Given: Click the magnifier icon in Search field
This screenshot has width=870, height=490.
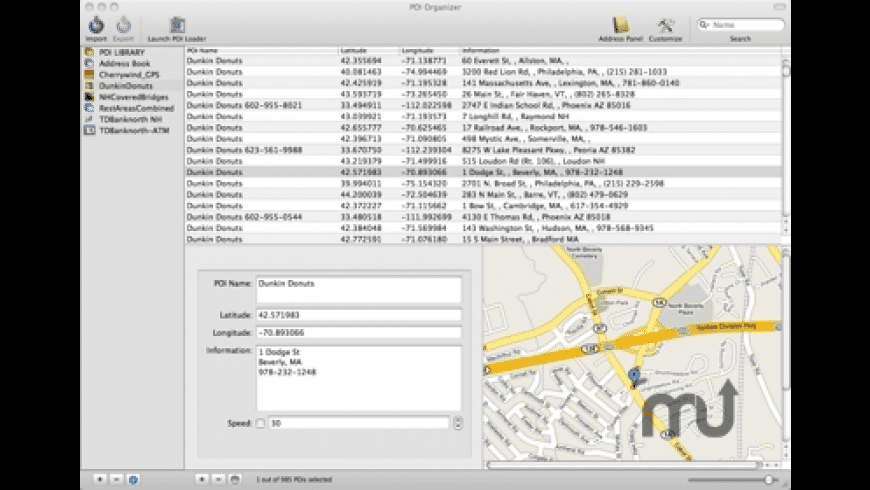Looking at the screenshot, I should pos(705,24).
